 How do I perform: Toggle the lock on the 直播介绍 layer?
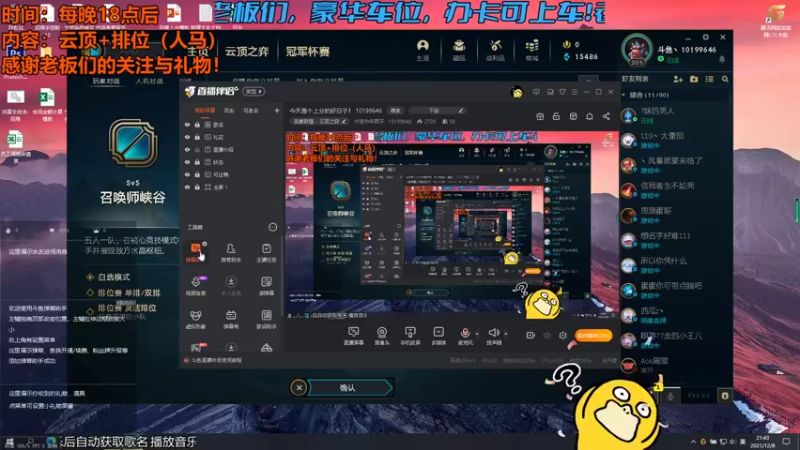point(197,149)
